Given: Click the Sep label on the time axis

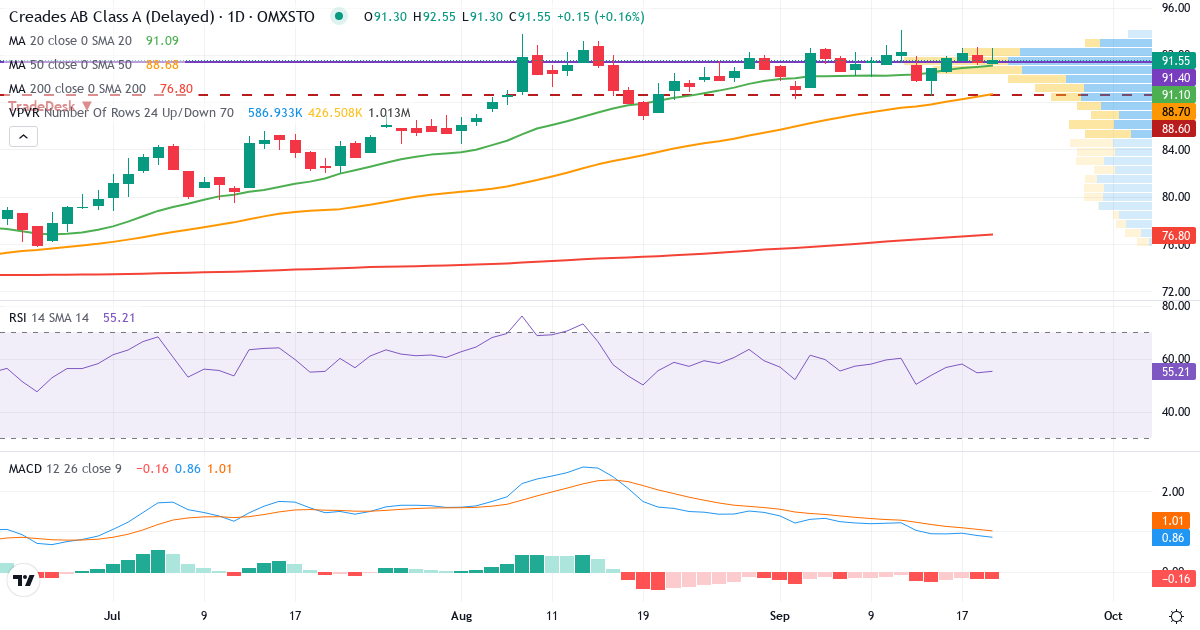Looking at the screenshot, I should [x=781, y=614].
